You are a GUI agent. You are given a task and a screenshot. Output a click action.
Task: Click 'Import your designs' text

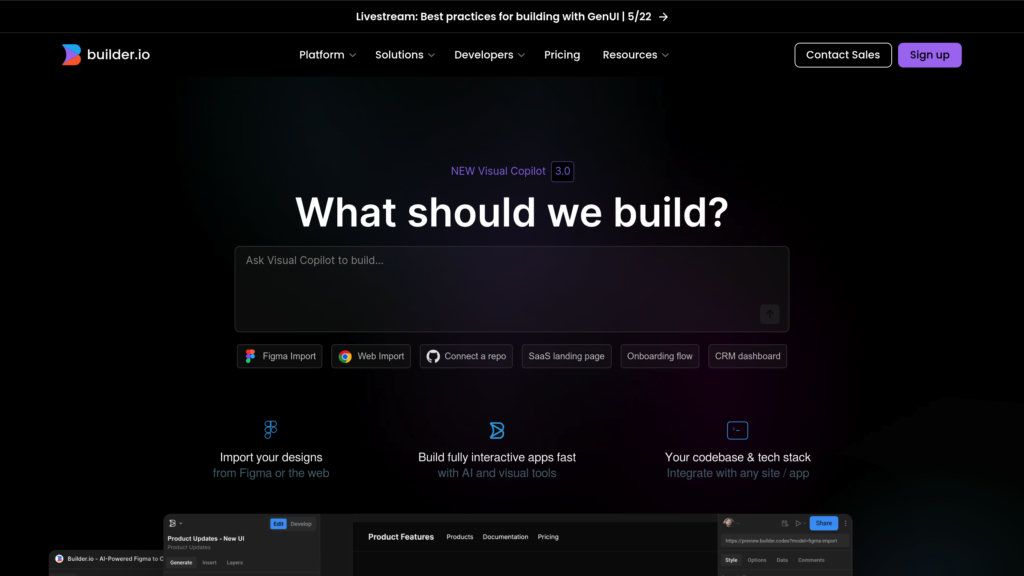(271, 457)
